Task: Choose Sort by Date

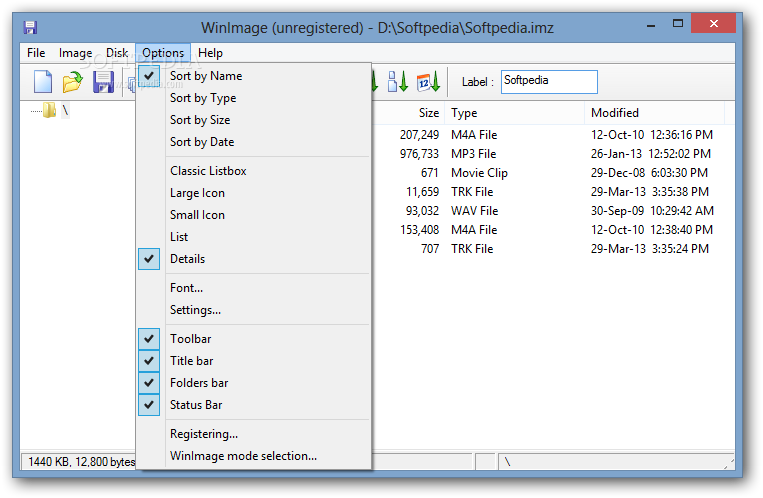Action: (253, 142)
